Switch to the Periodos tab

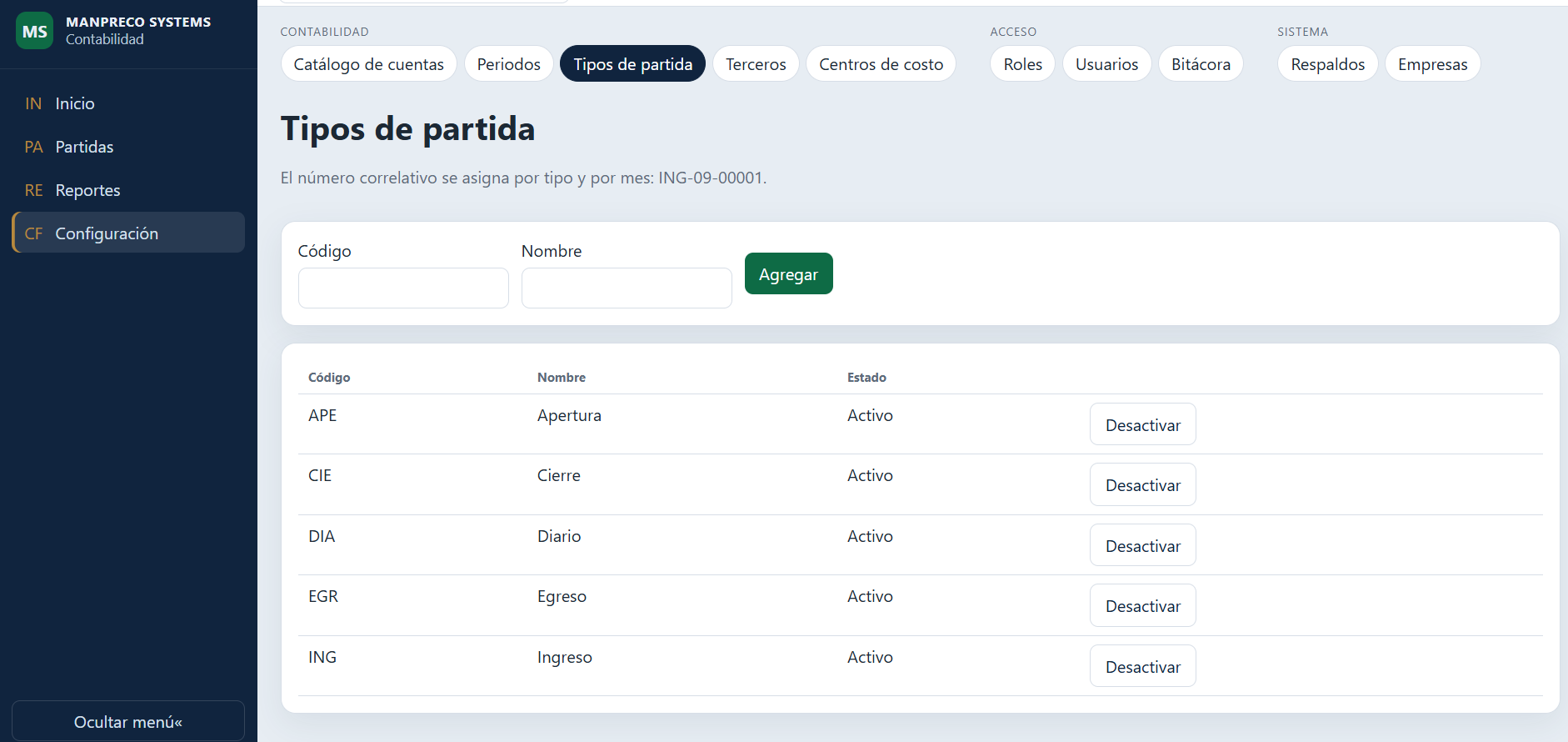508,64
